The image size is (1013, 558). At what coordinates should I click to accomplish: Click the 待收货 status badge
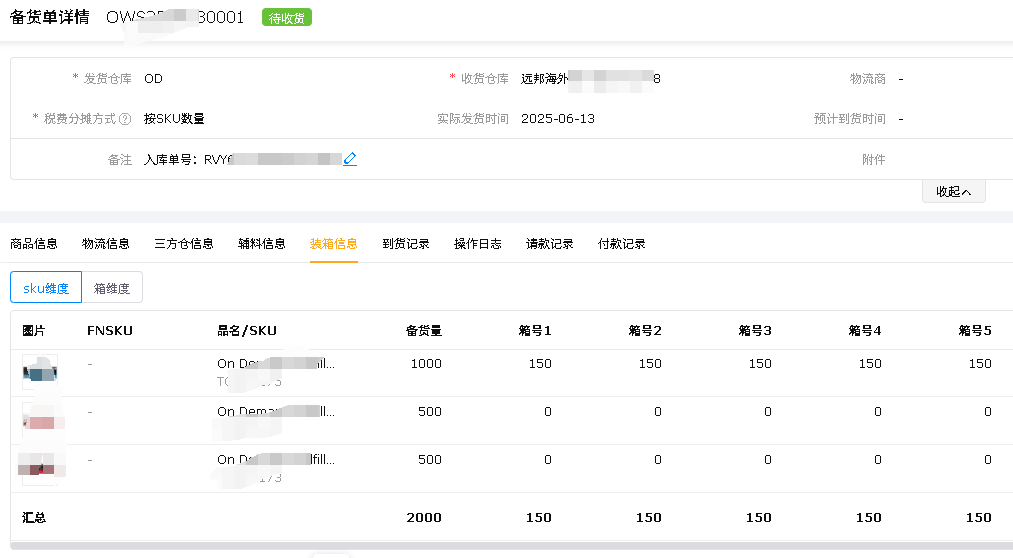coord(287,18)
